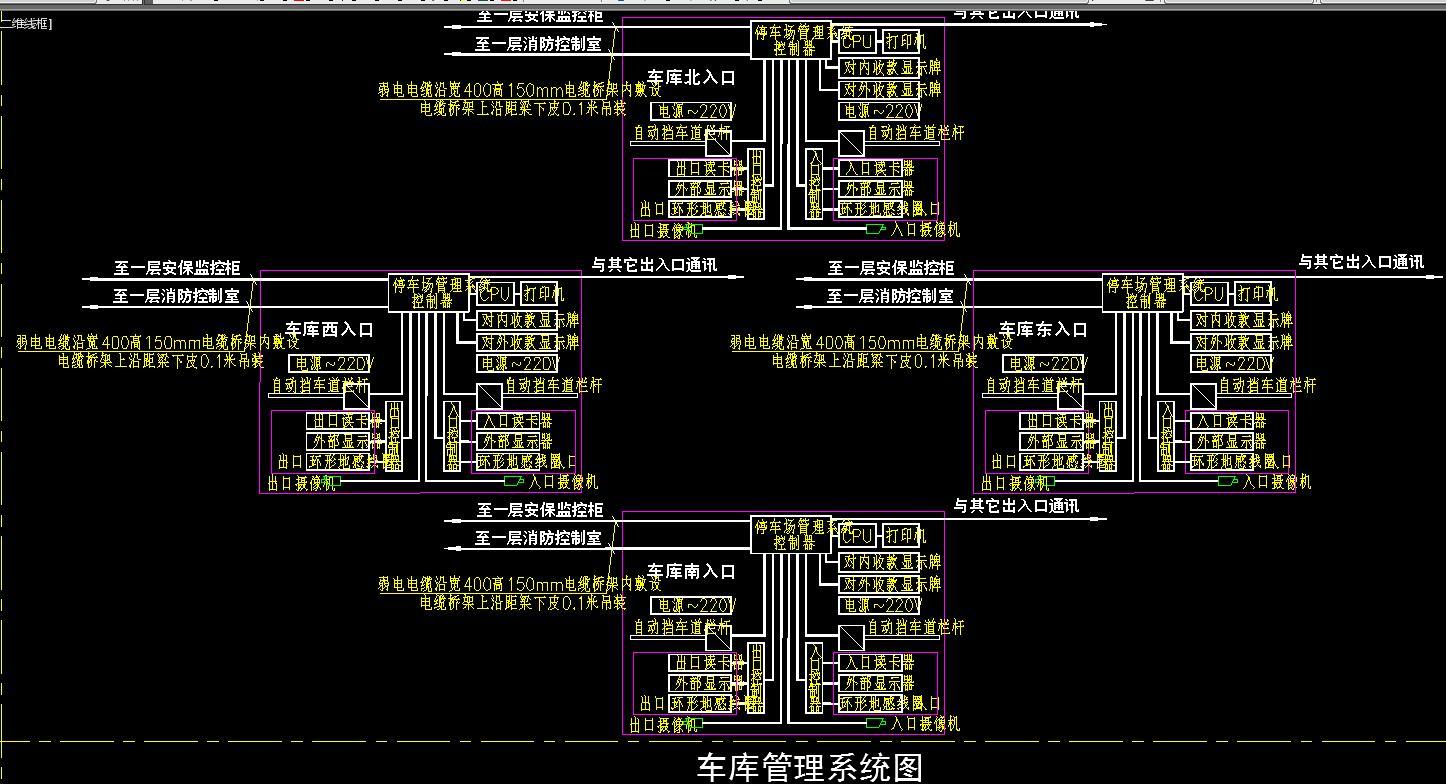Screen dimensions: 1446x784
Task: Select the 车库南入口 label
Action: [x=691, y=571]
